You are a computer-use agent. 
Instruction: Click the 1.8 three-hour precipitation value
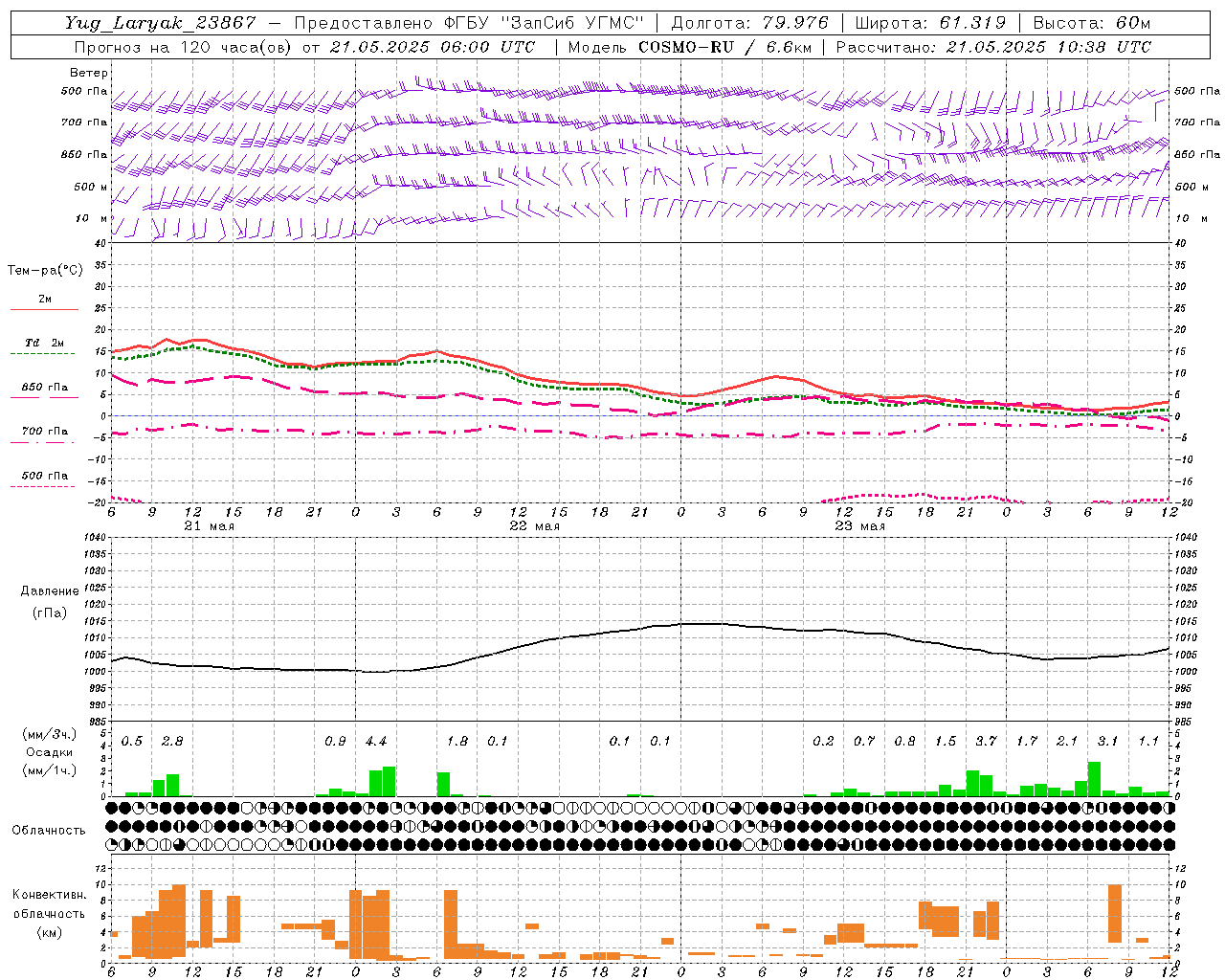click(x=457, y=742)
